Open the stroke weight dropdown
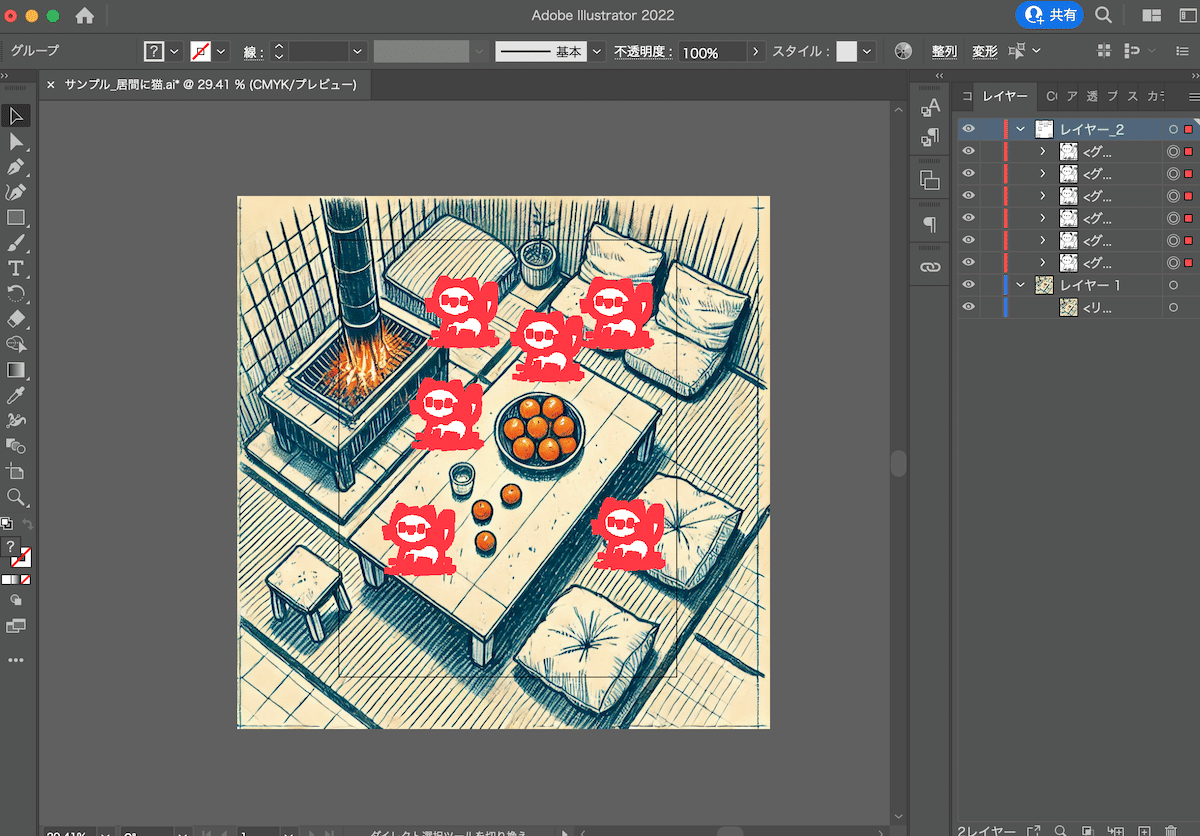The image size is (1200, 836). tap(357, 51)
